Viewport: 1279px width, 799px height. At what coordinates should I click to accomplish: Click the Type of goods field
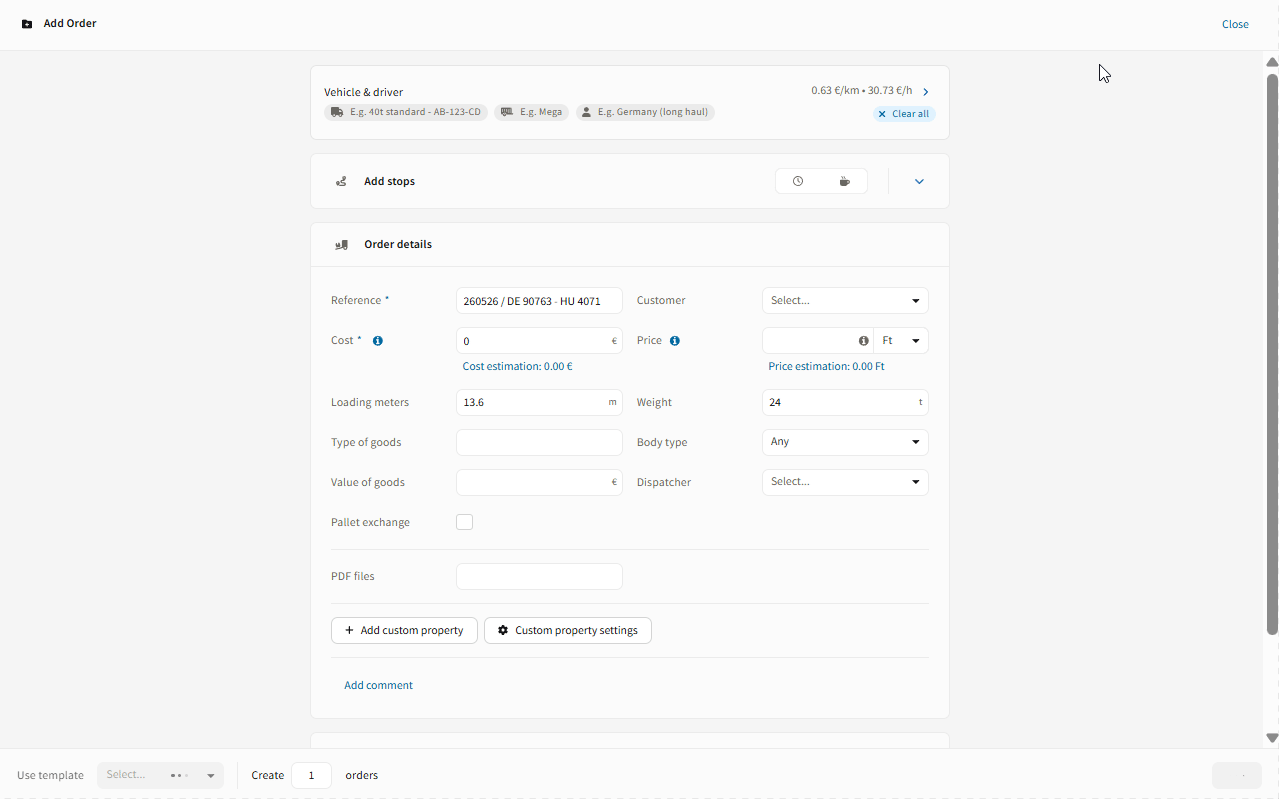tap(539, 442)
